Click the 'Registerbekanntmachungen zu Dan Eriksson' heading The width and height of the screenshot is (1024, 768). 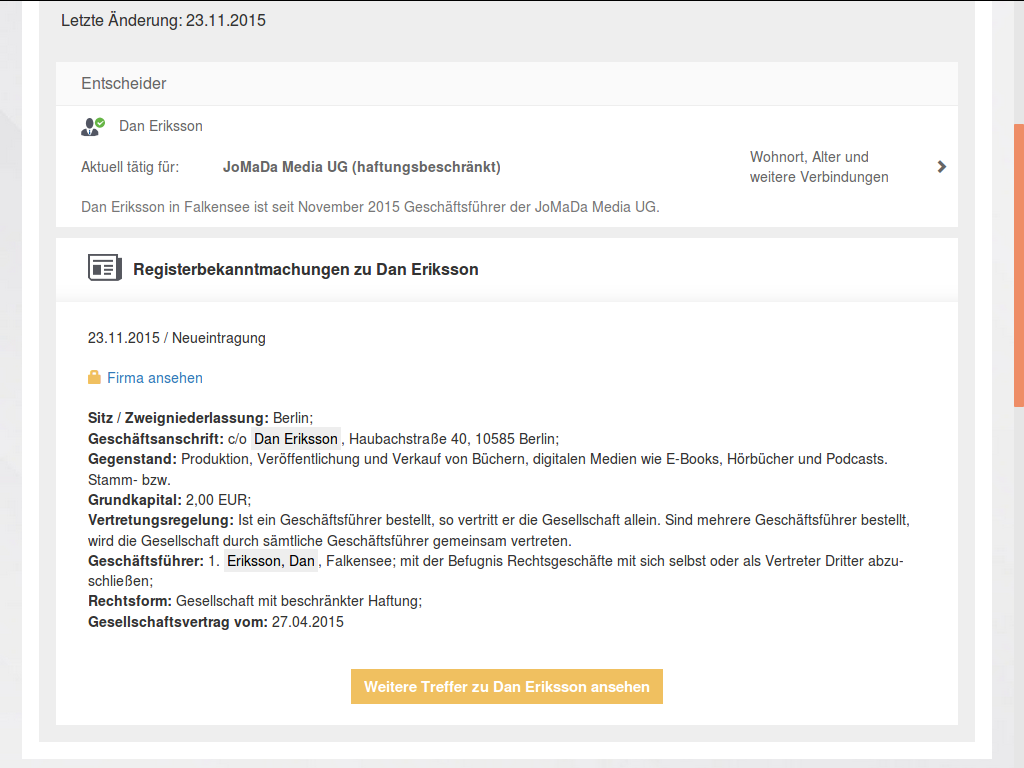[305, 269]
